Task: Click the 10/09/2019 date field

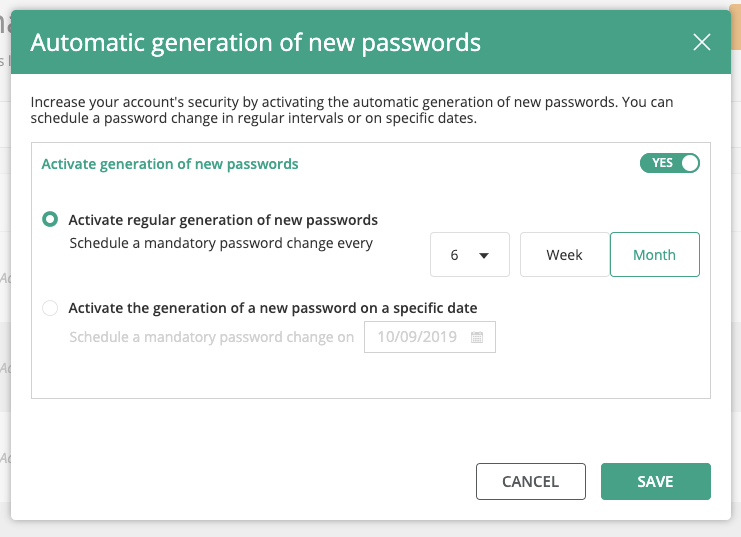Action: 430,337
